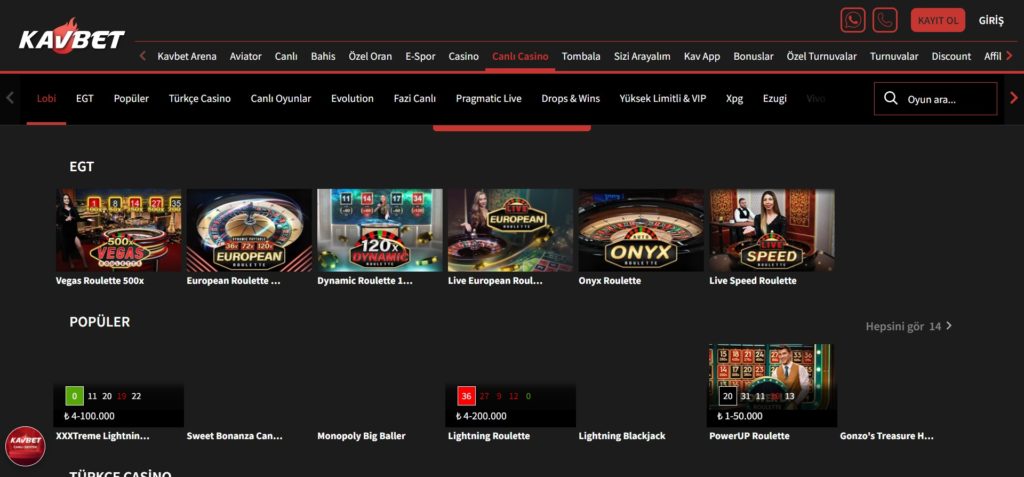Open Bonuslar menu item
This screenshot has height=477, width=1024.
click(753, 56)
